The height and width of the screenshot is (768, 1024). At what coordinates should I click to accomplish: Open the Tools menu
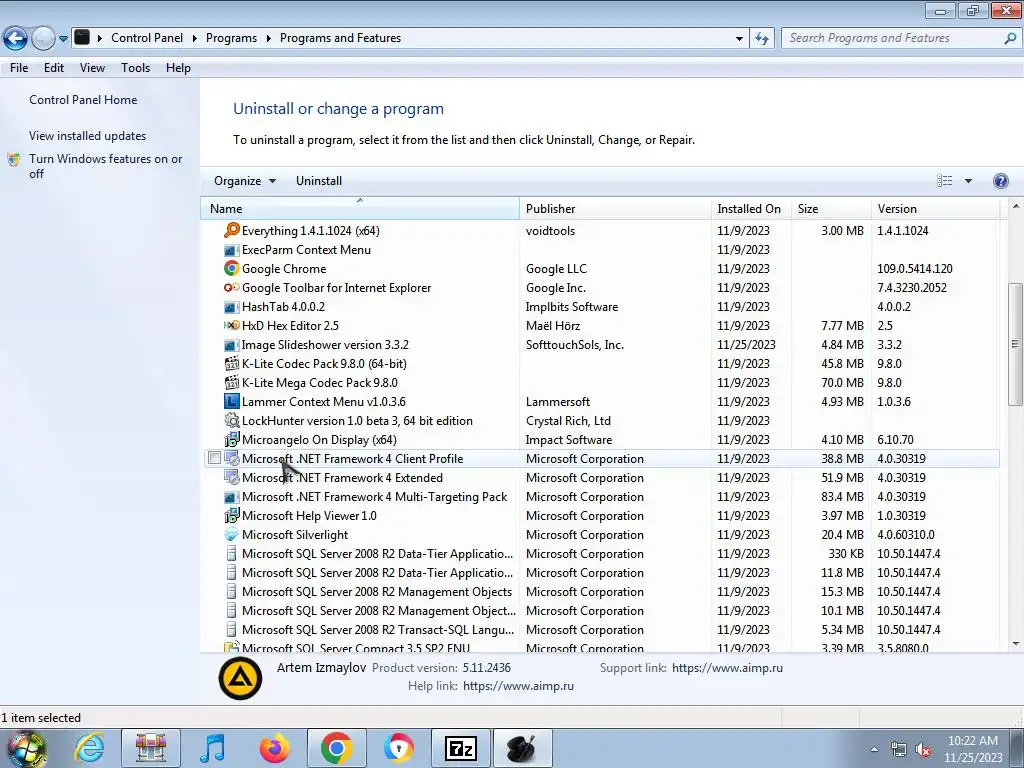(x=135, y=68)
